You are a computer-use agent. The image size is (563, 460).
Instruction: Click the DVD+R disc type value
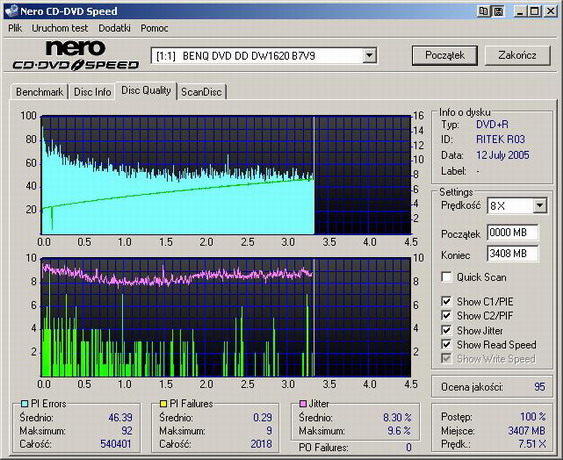pyautogui.click(x=492, y=125)
